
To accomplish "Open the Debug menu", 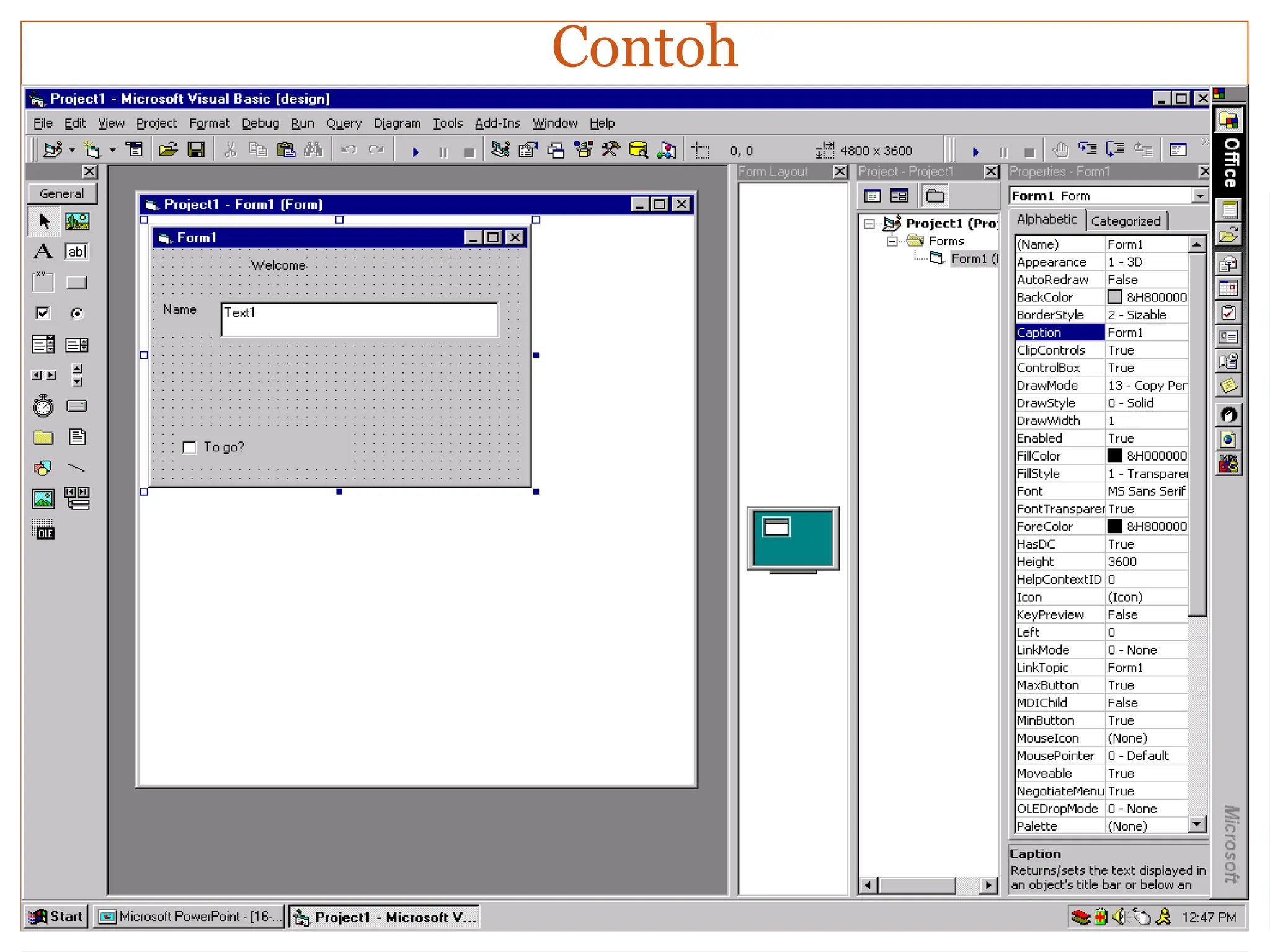I will (260, 123).
